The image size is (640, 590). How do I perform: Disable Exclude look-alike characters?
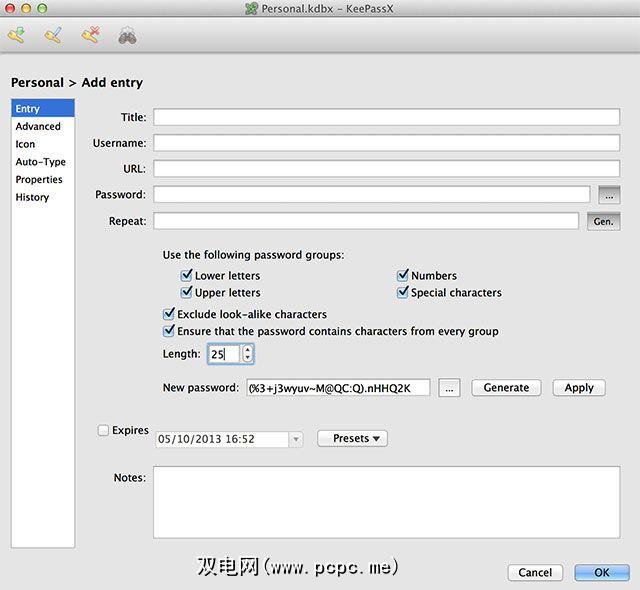(x=169, y=314)
